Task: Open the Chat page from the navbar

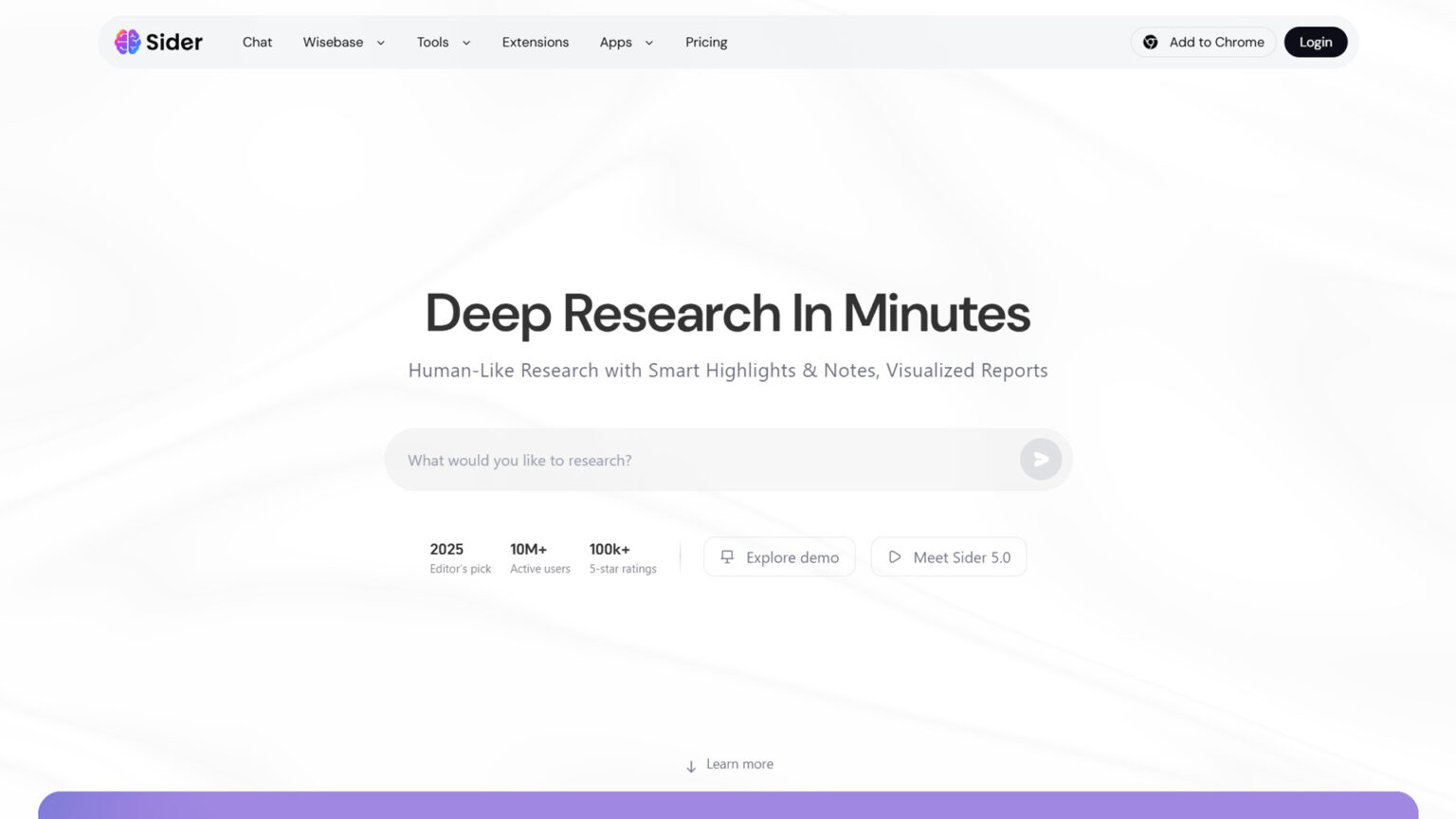Action: [257, 42]
